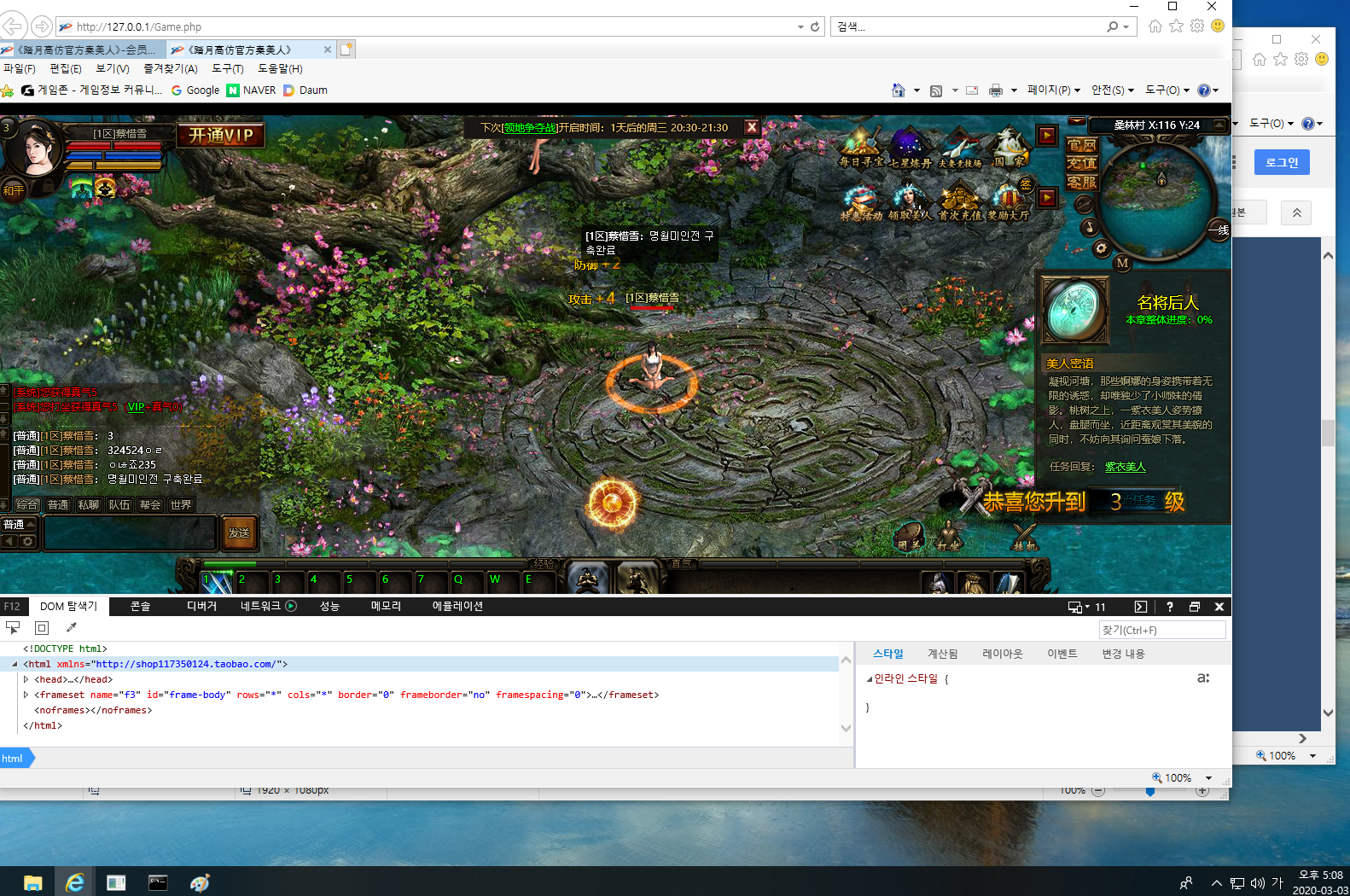The image size is (1350, 896).
Task: Click the 紫衣美人 quest link
Action: click(x=1125, y=467)
